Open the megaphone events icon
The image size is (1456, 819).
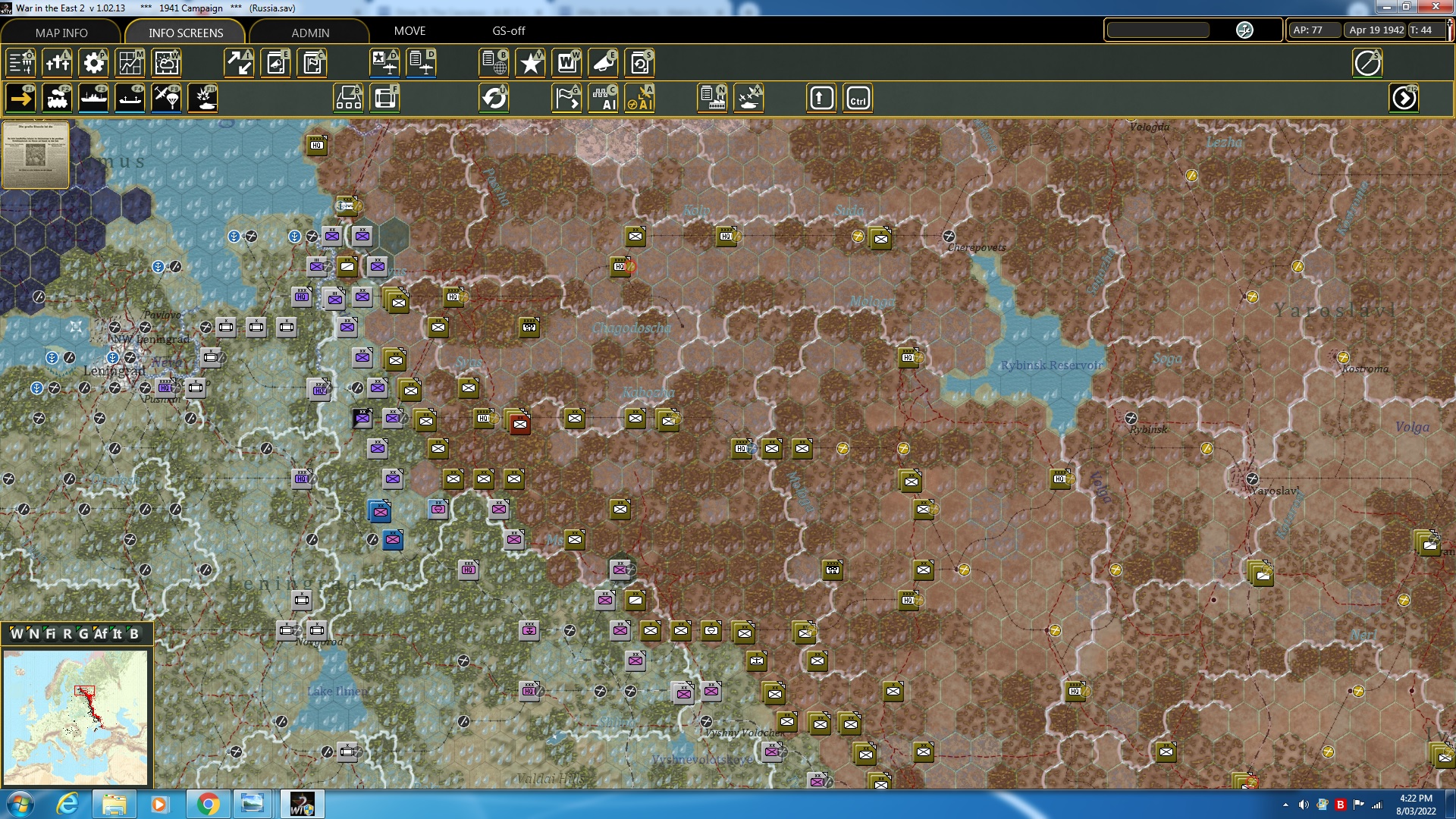coord(603,63)
